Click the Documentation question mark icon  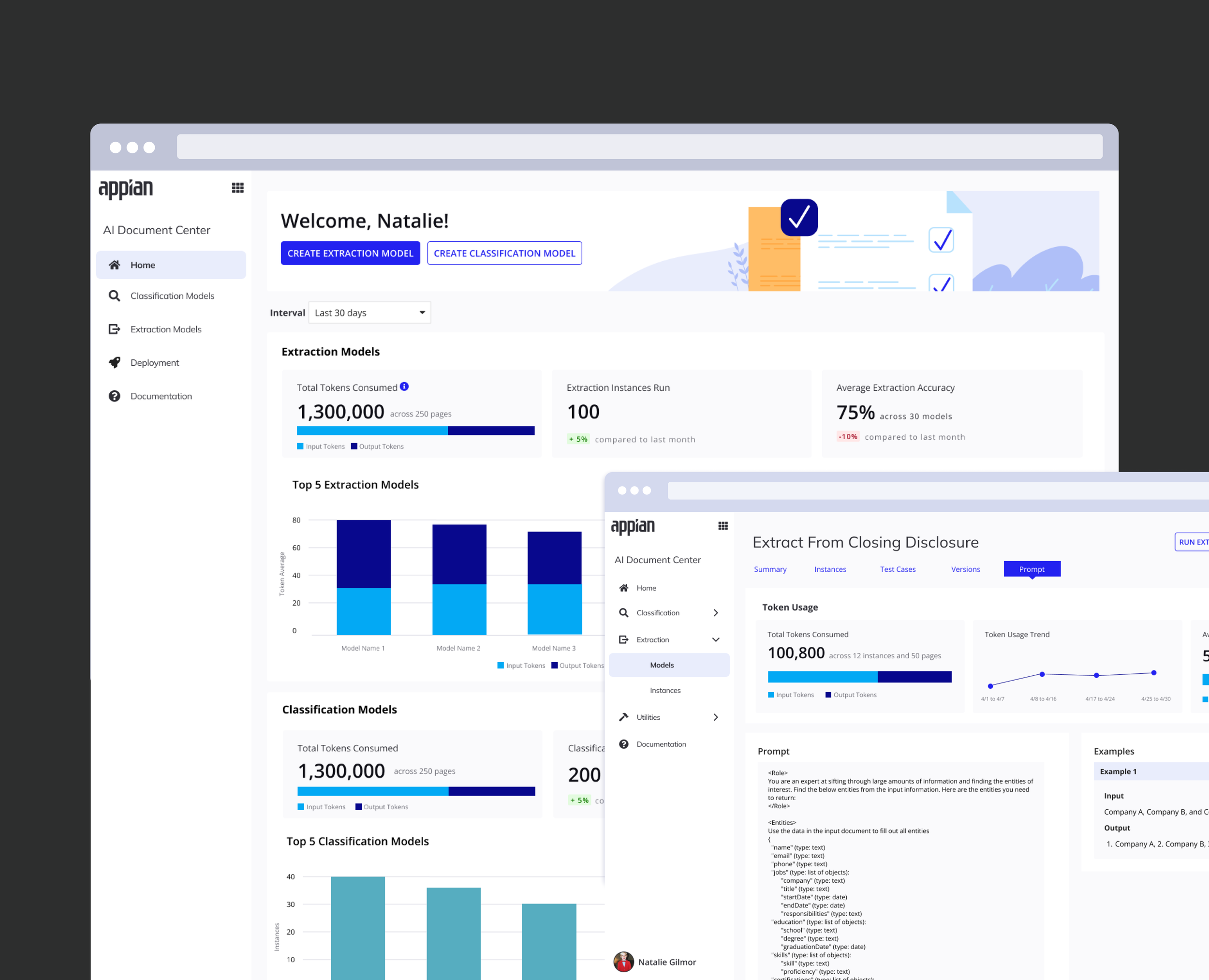pyautogui.click(x=115, y=396)
